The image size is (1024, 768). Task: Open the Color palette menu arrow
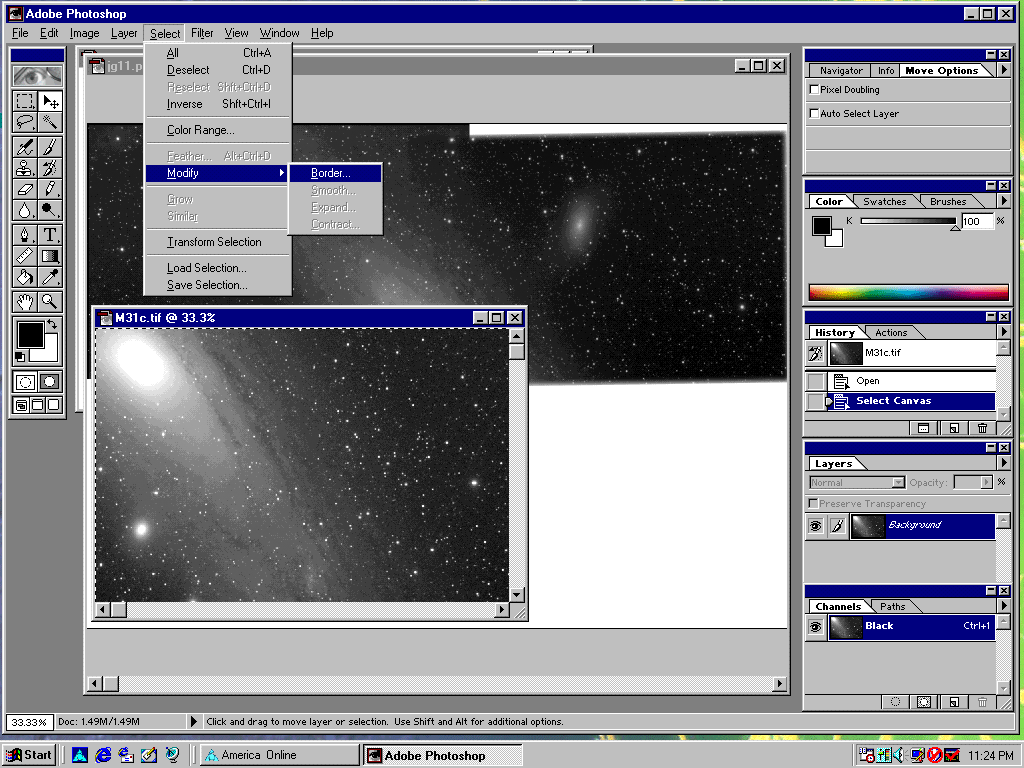coord(1004,201)
